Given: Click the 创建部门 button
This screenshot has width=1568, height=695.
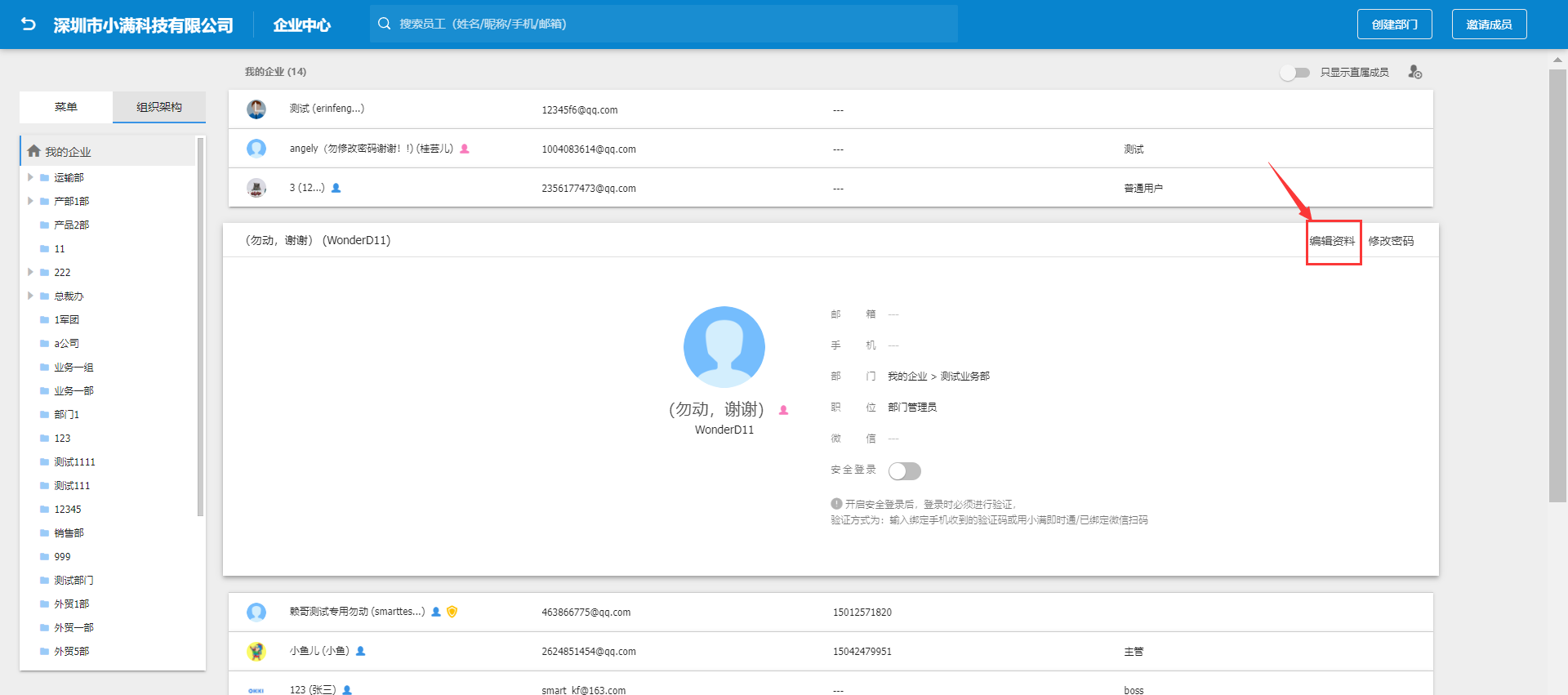Looking at the screenshot, I should pyautogui.click(x=1395, y=25).
